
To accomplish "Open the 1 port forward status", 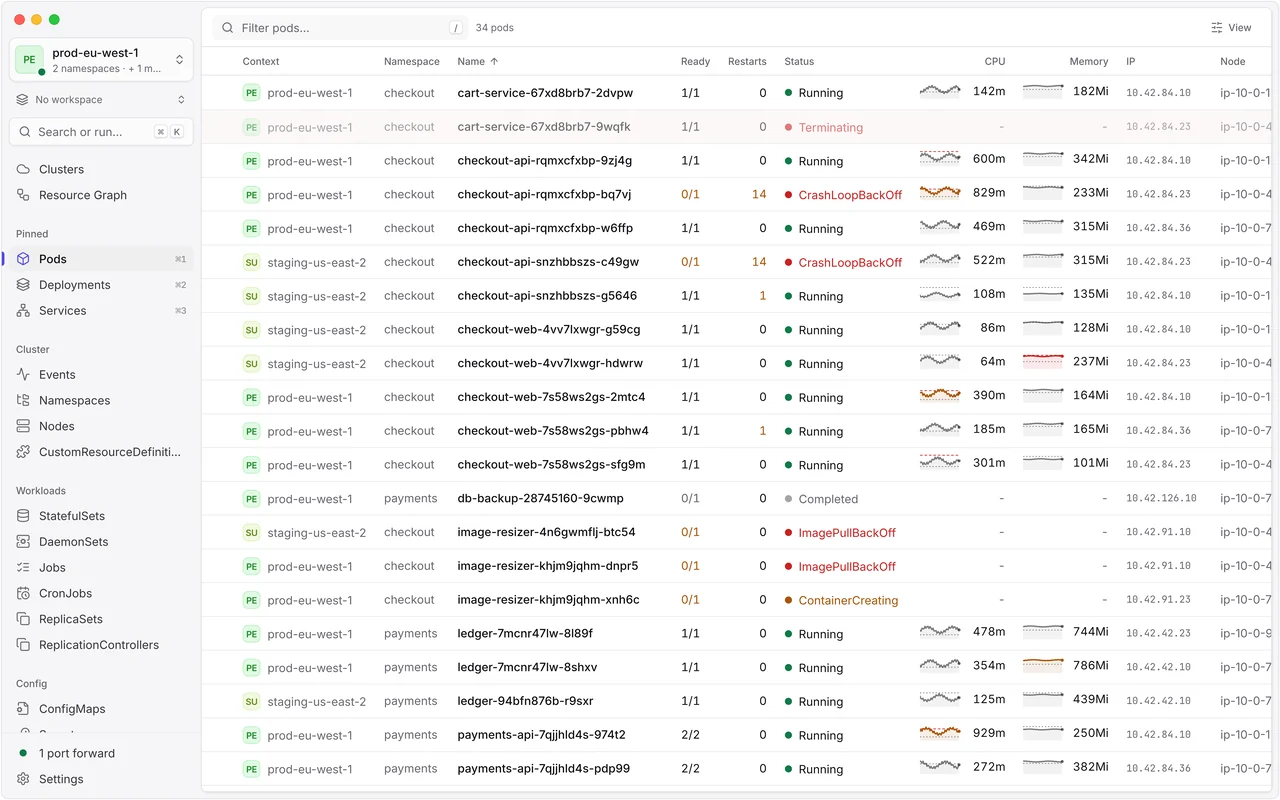I will (x=101, y=753).
